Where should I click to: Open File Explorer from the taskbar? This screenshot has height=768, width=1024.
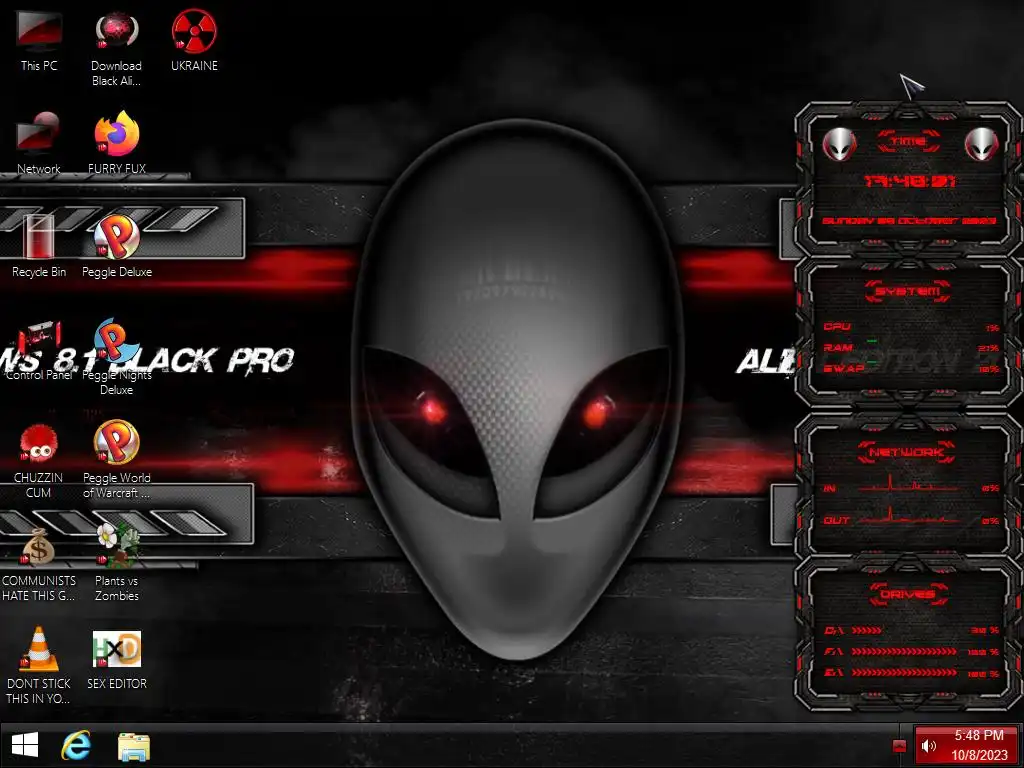click(134, 746)
